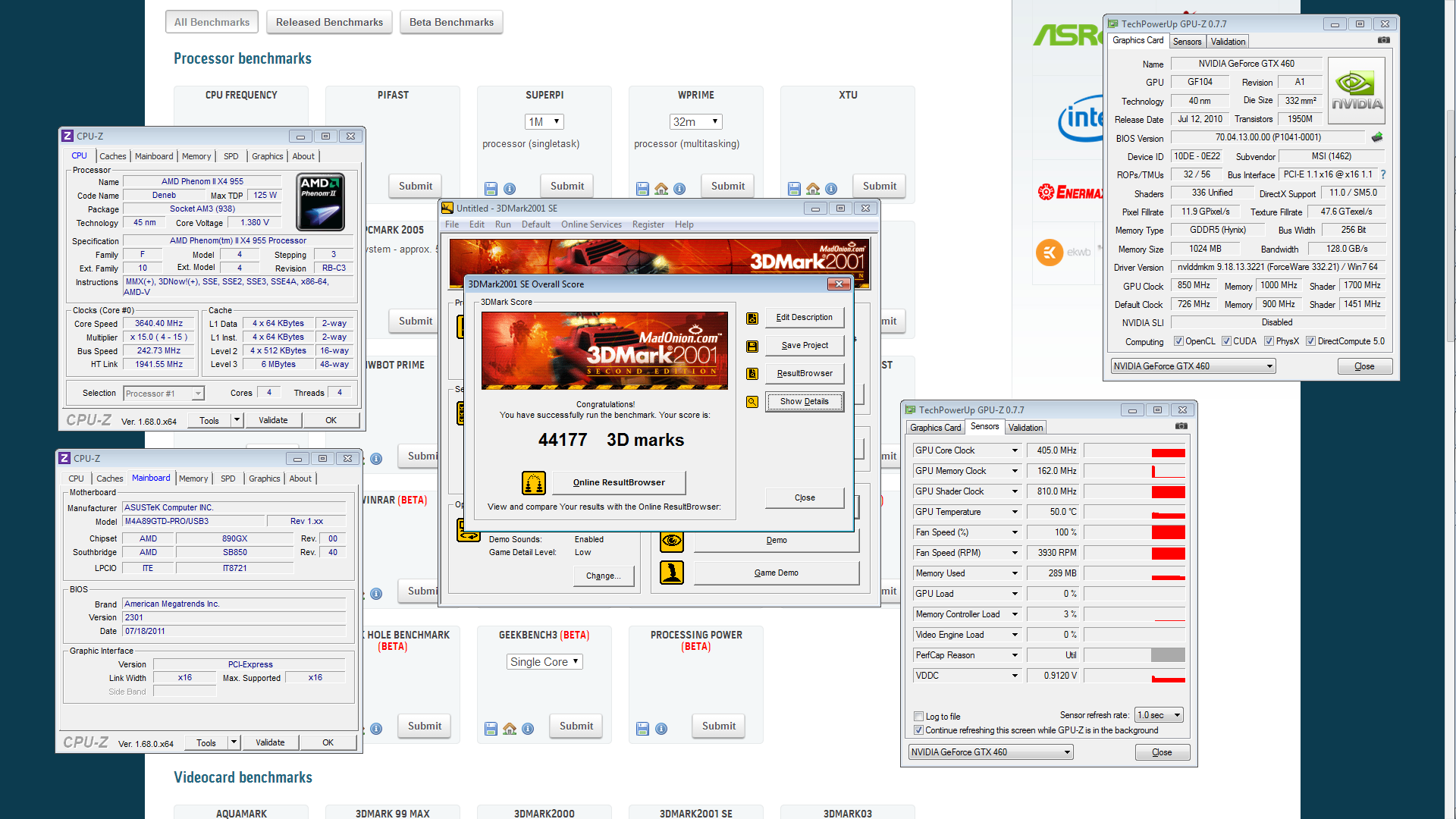Open the wPrime 32m dropdown
Viewport: 1456px width, 819px height.
point(696,121)
